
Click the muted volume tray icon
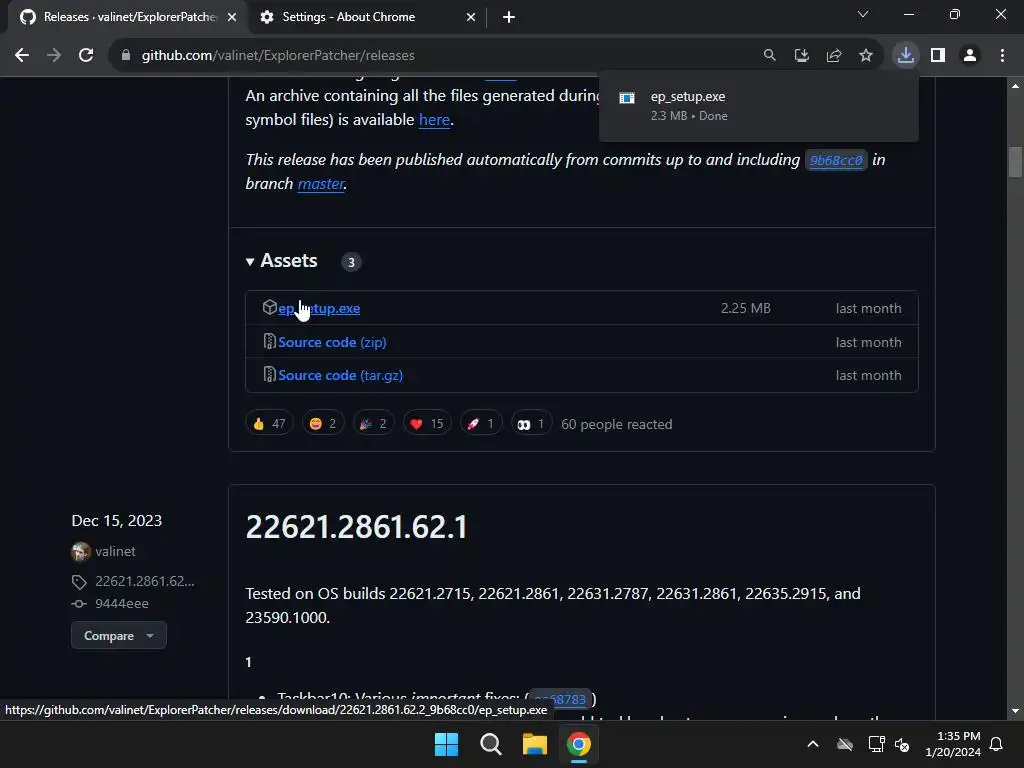(x=903, y=744)
